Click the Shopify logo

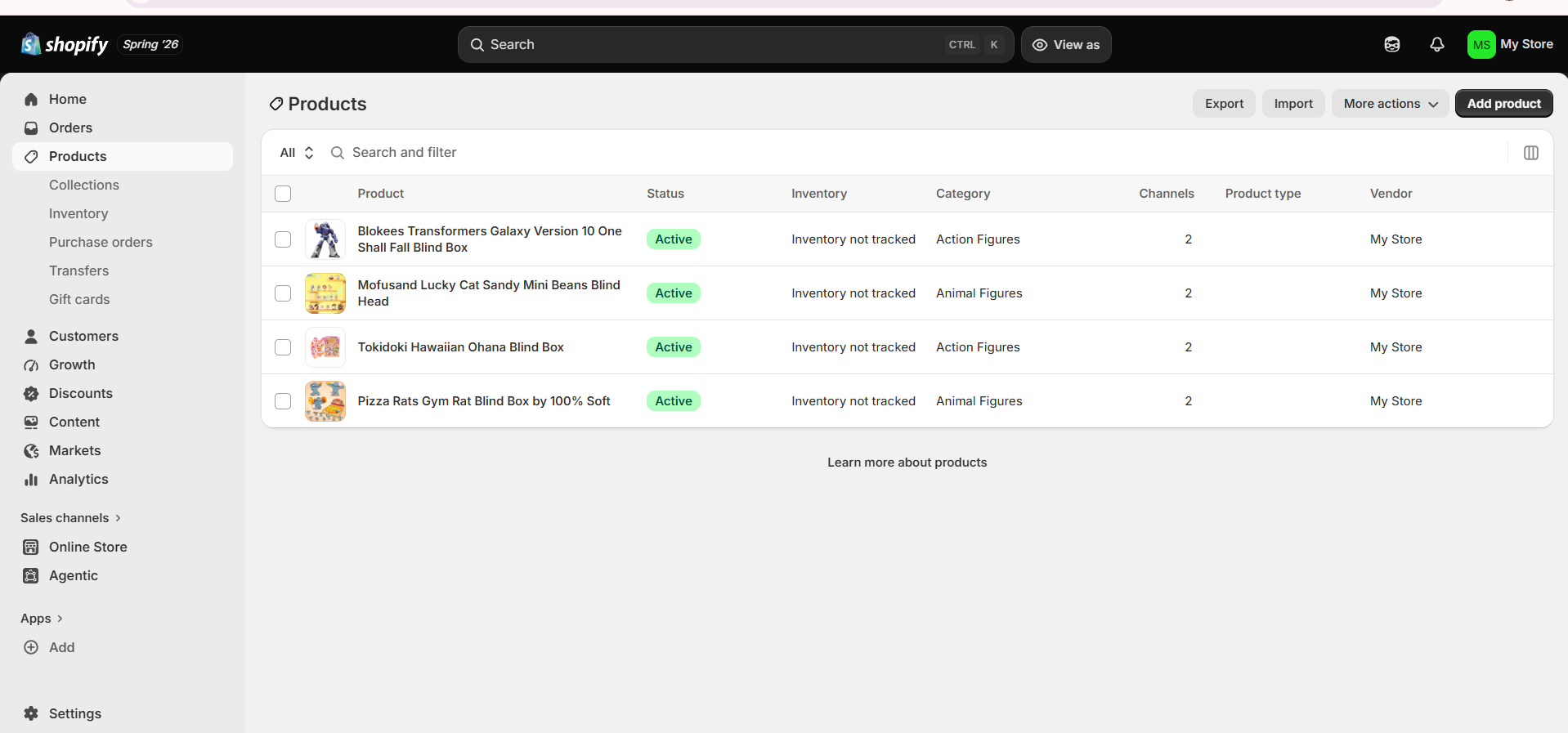65,44
